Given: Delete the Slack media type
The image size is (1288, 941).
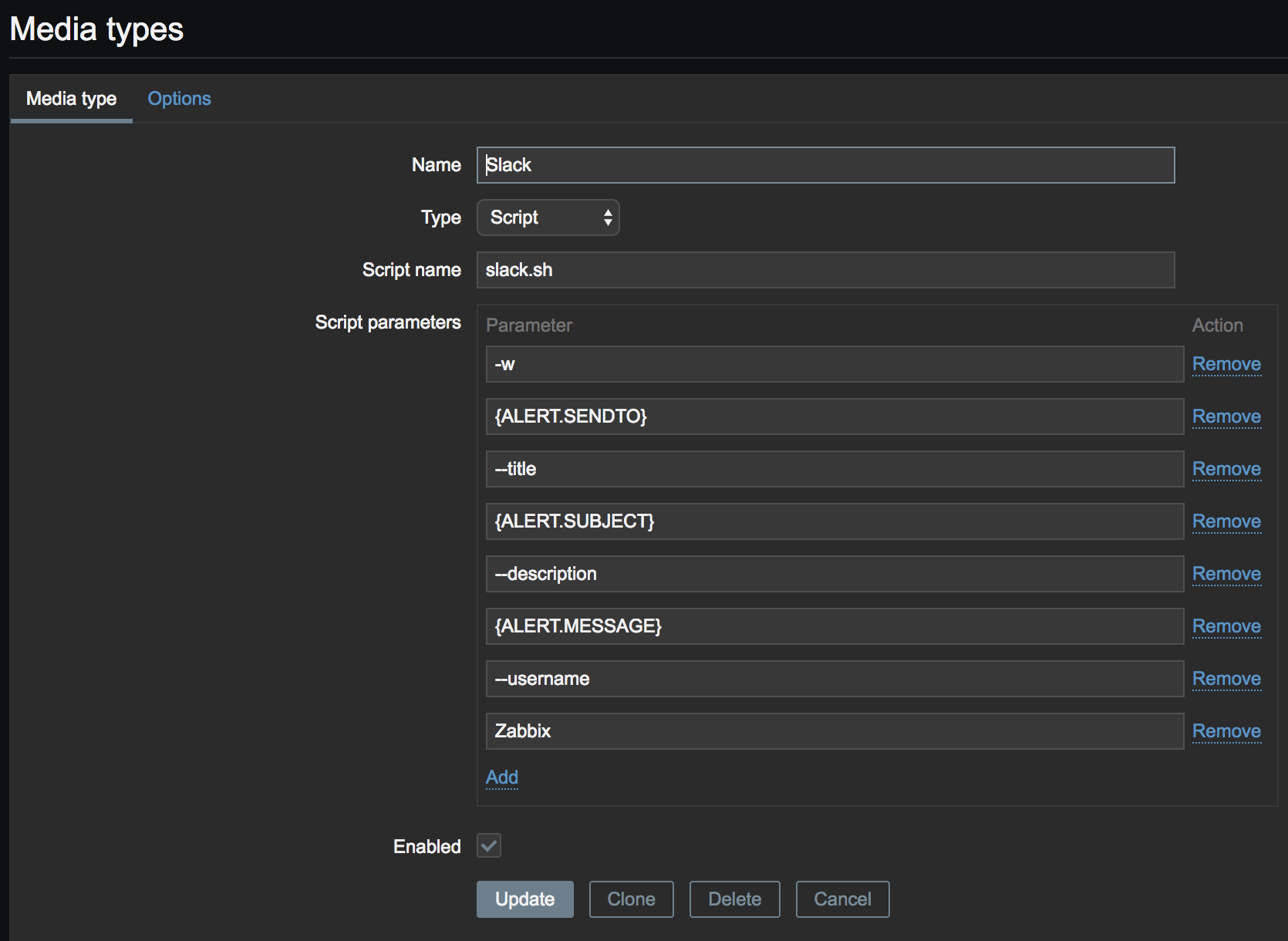Looking at the screenshot, I should [x=734, y=899].
